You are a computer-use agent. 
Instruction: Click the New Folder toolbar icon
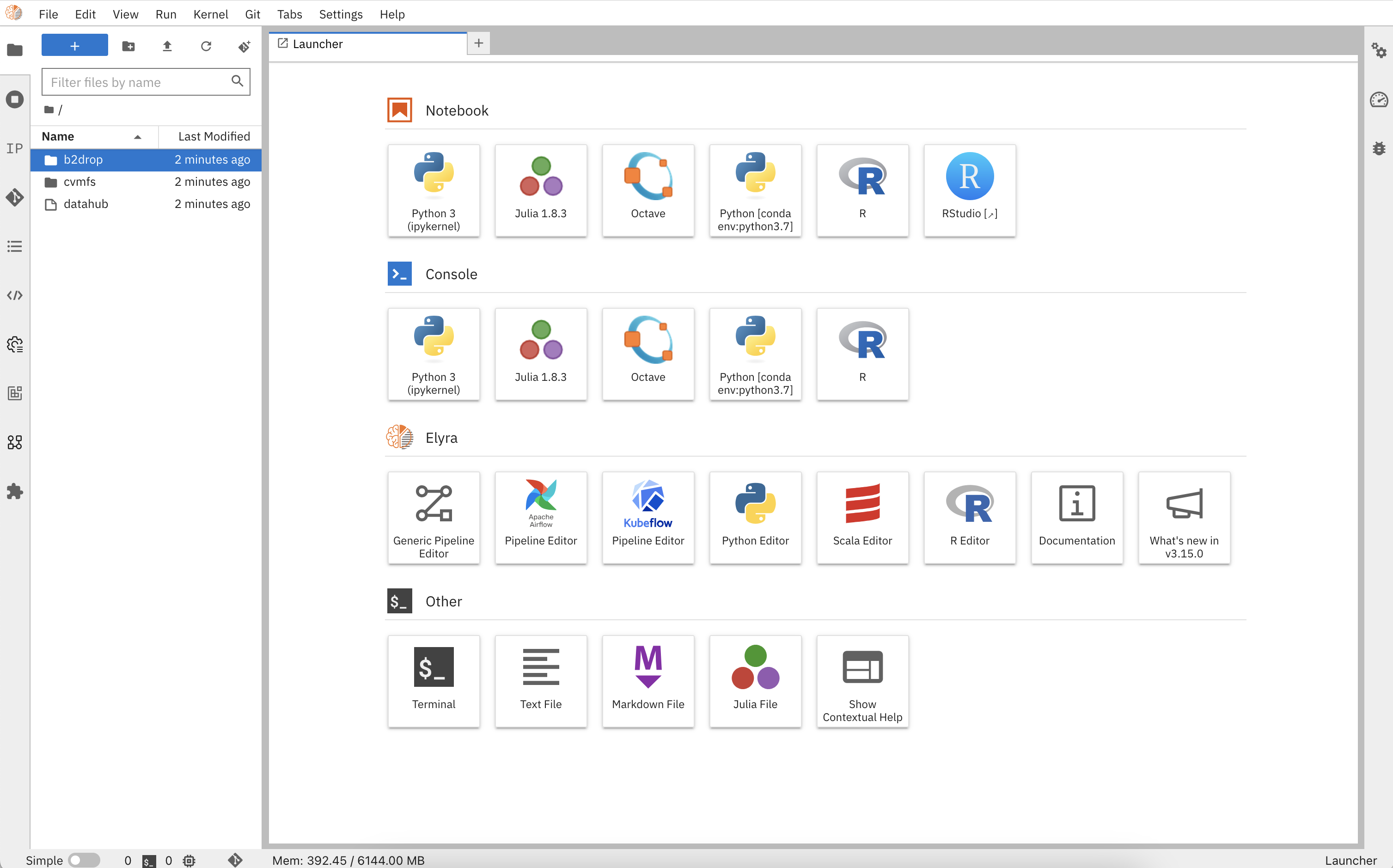pyautogui.click(x=128, y=46)
